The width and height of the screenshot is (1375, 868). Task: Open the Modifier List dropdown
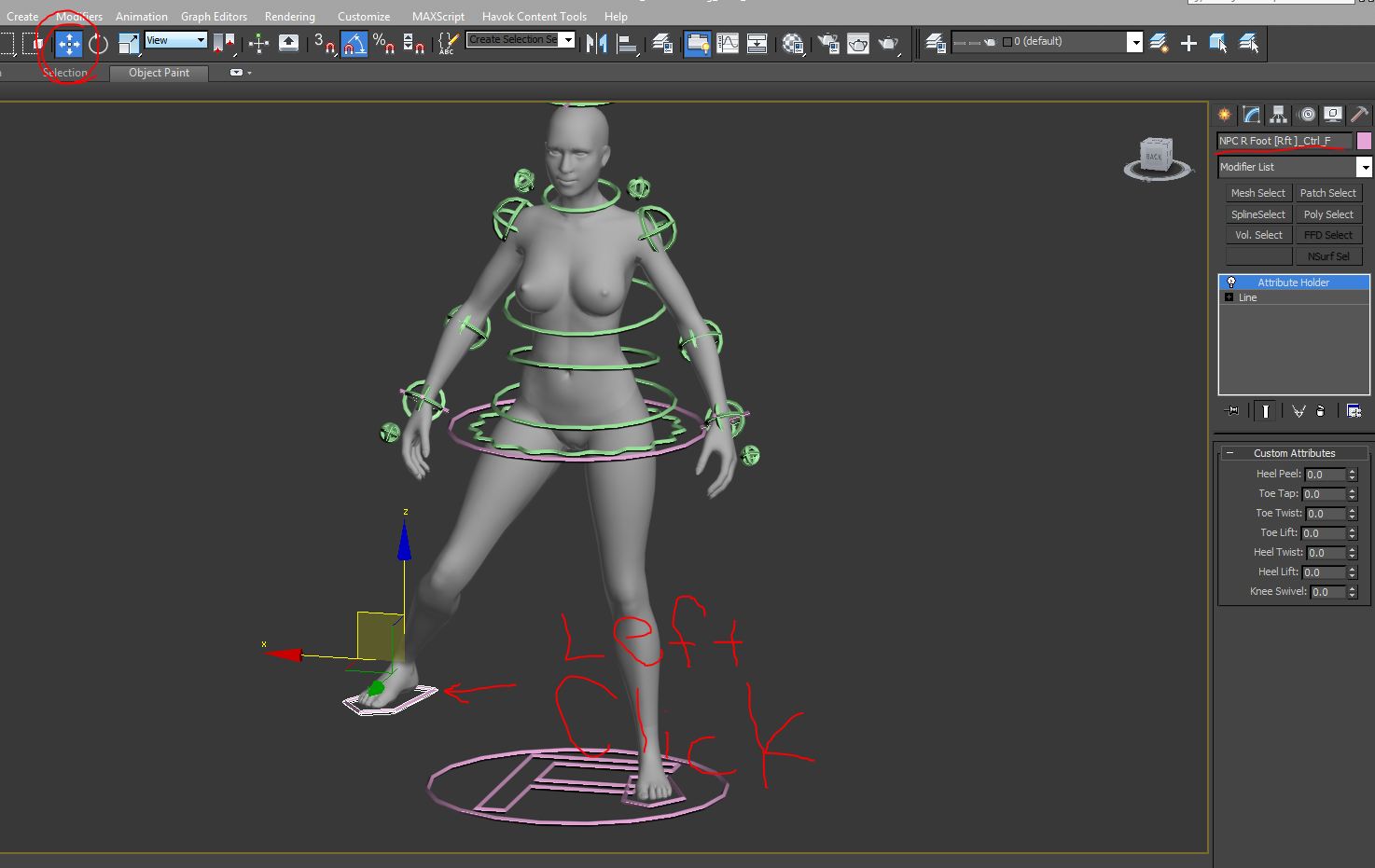pos(1366,167)
